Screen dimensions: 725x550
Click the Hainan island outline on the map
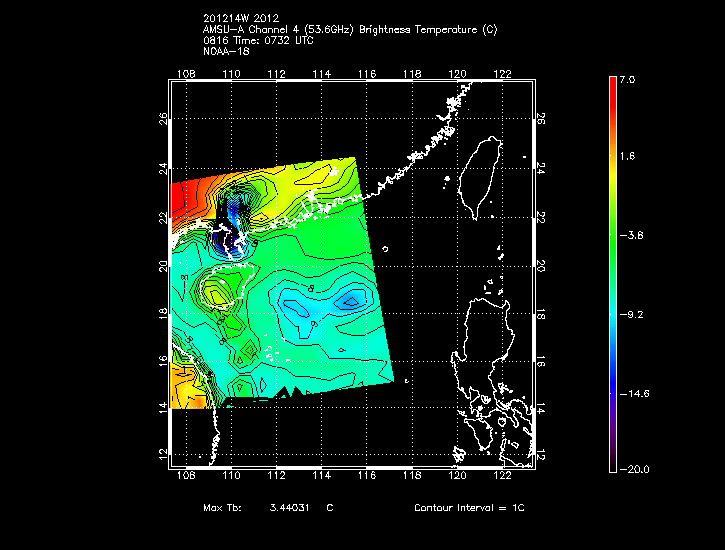coord(227,286)
